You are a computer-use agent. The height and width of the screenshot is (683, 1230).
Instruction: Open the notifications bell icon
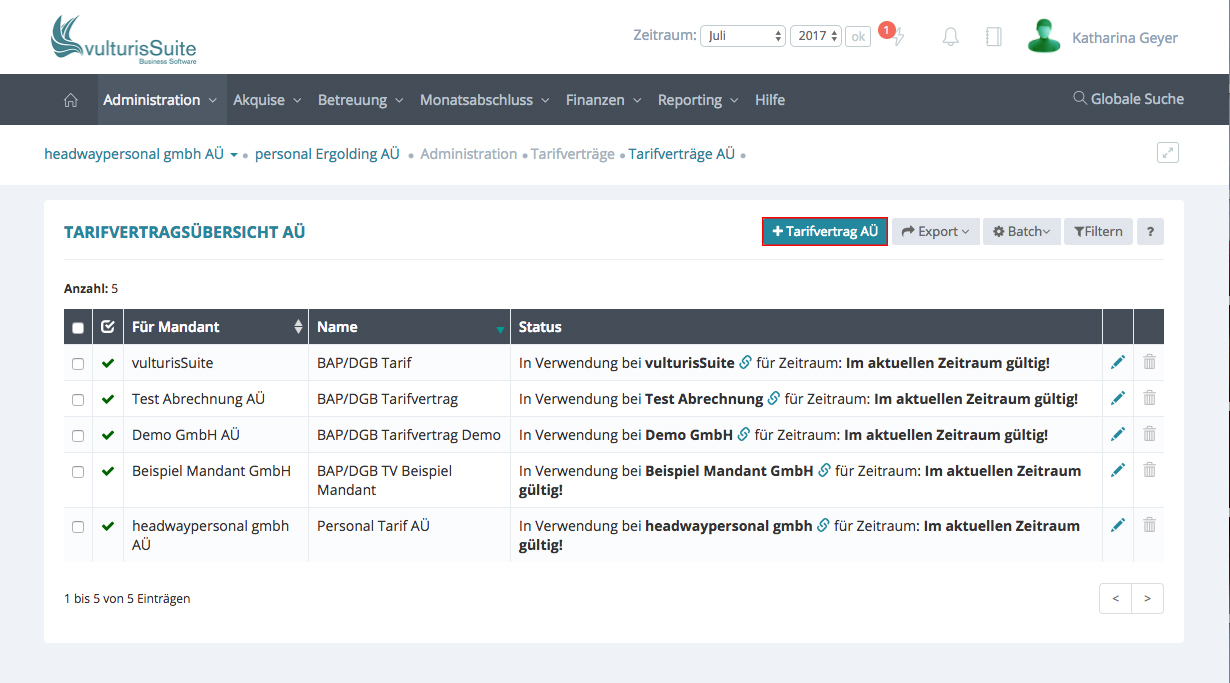[x=950, y=37]
